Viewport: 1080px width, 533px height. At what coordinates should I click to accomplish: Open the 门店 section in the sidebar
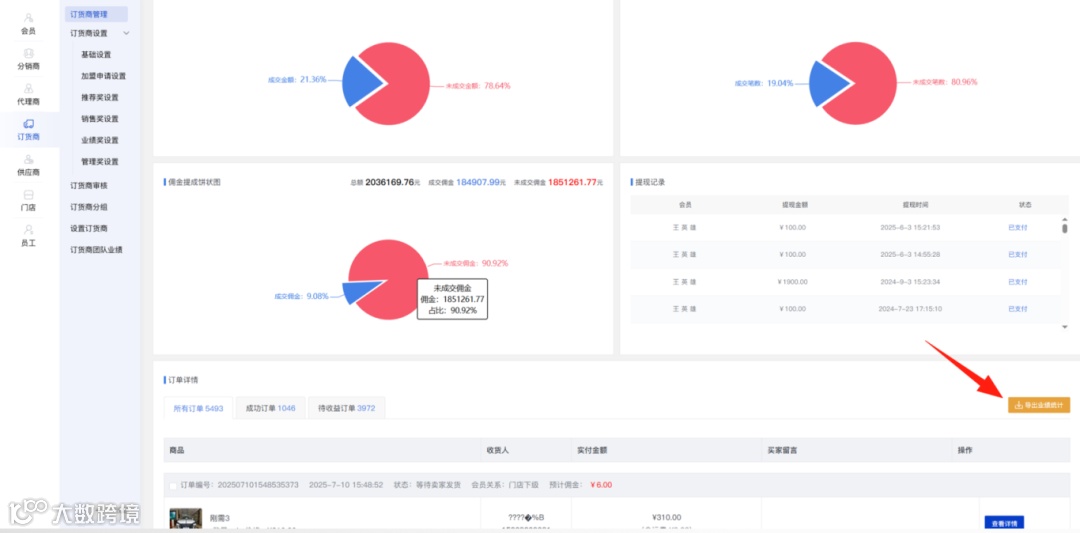[28, 200]
